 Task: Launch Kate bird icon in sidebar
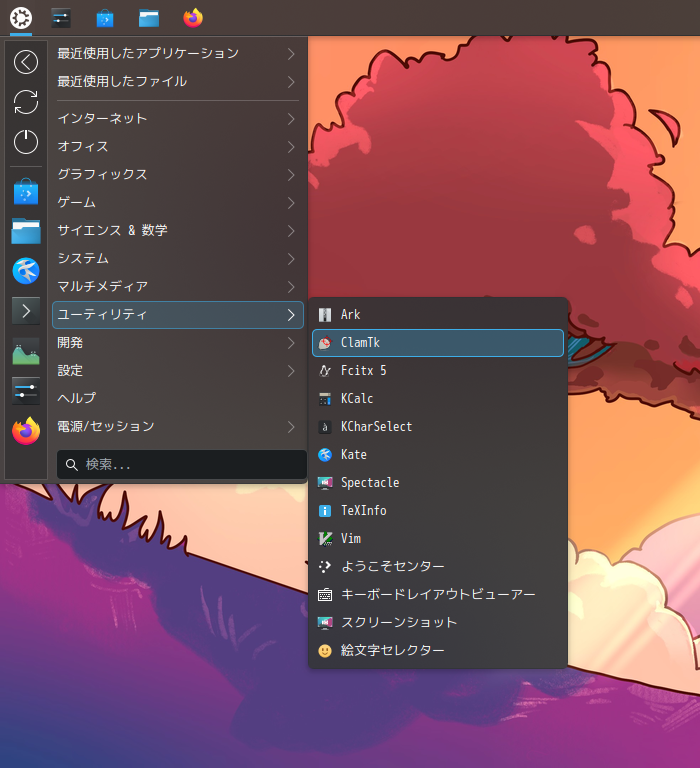point(26,271)
